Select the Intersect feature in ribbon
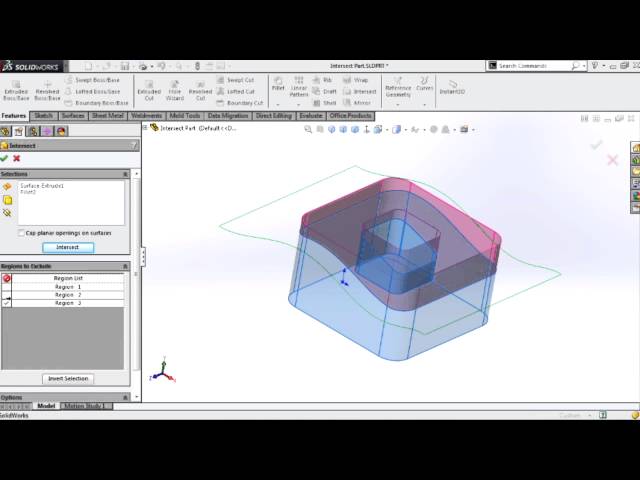Image resolution: width=640 pixels, height=480 pixels. point(360,91)
